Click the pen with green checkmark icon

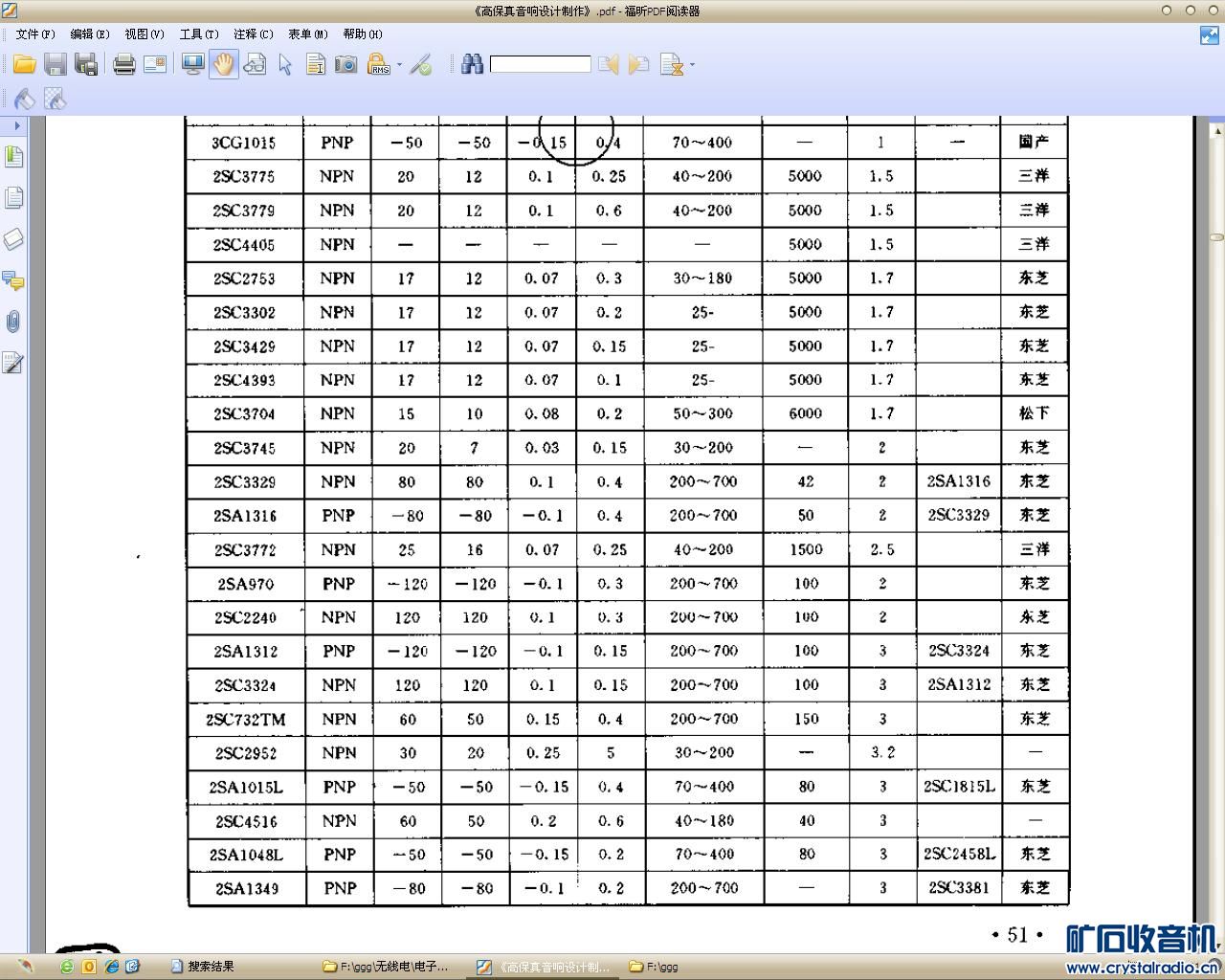[421, 64]
